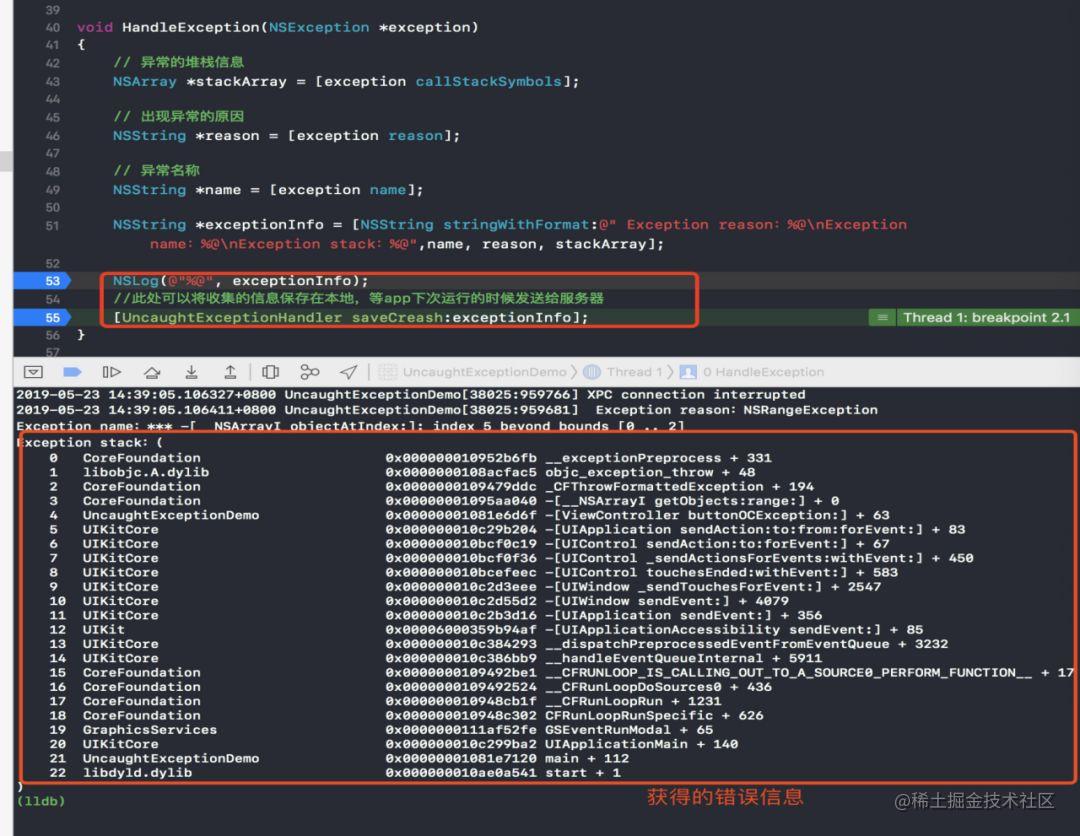Click line number 40 in the gutter
This screenshot has width=1080, height=836.
(52, 28)
